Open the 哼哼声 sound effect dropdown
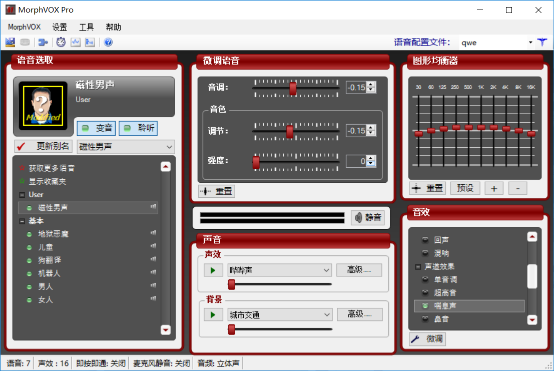The width and height of the screenshot is (554, 371). click(326, 270)
